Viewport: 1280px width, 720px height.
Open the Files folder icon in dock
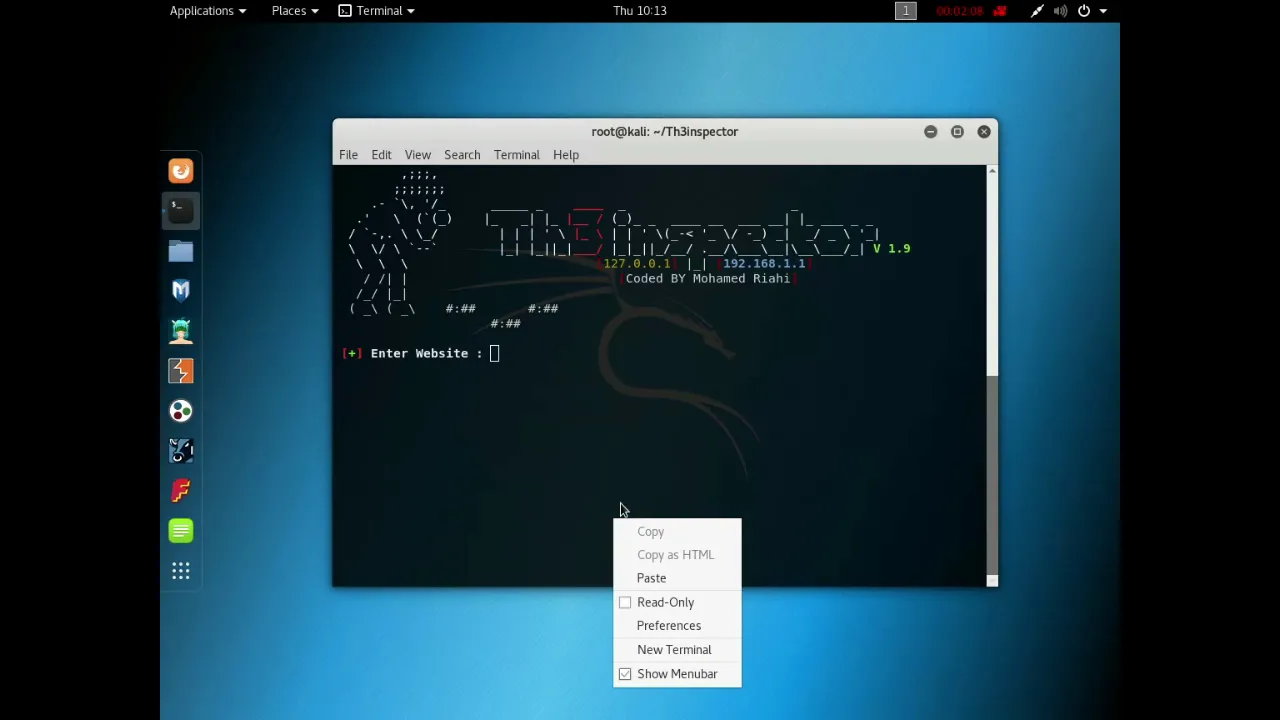181,251
